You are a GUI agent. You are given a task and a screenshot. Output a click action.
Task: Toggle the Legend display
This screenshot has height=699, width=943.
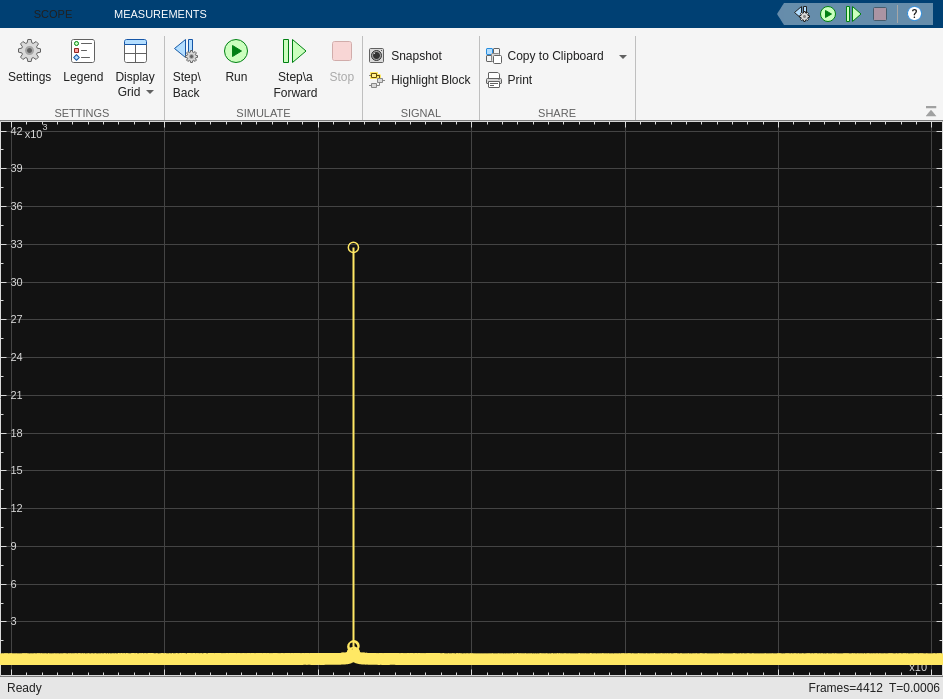click(x=83, y=61)
